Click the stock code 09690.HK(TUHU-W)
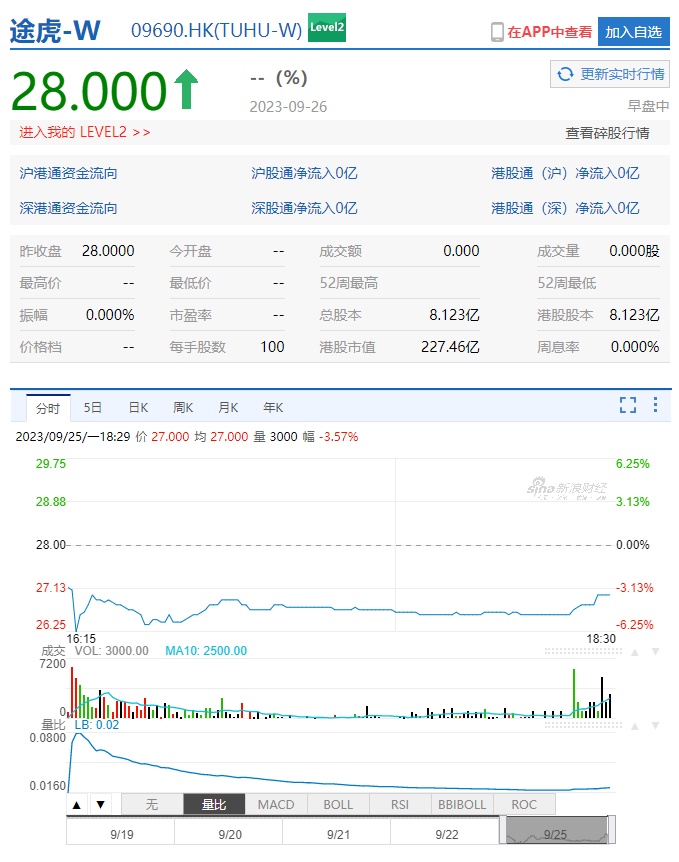Viewport: 679px width, 862px height. 217,30
